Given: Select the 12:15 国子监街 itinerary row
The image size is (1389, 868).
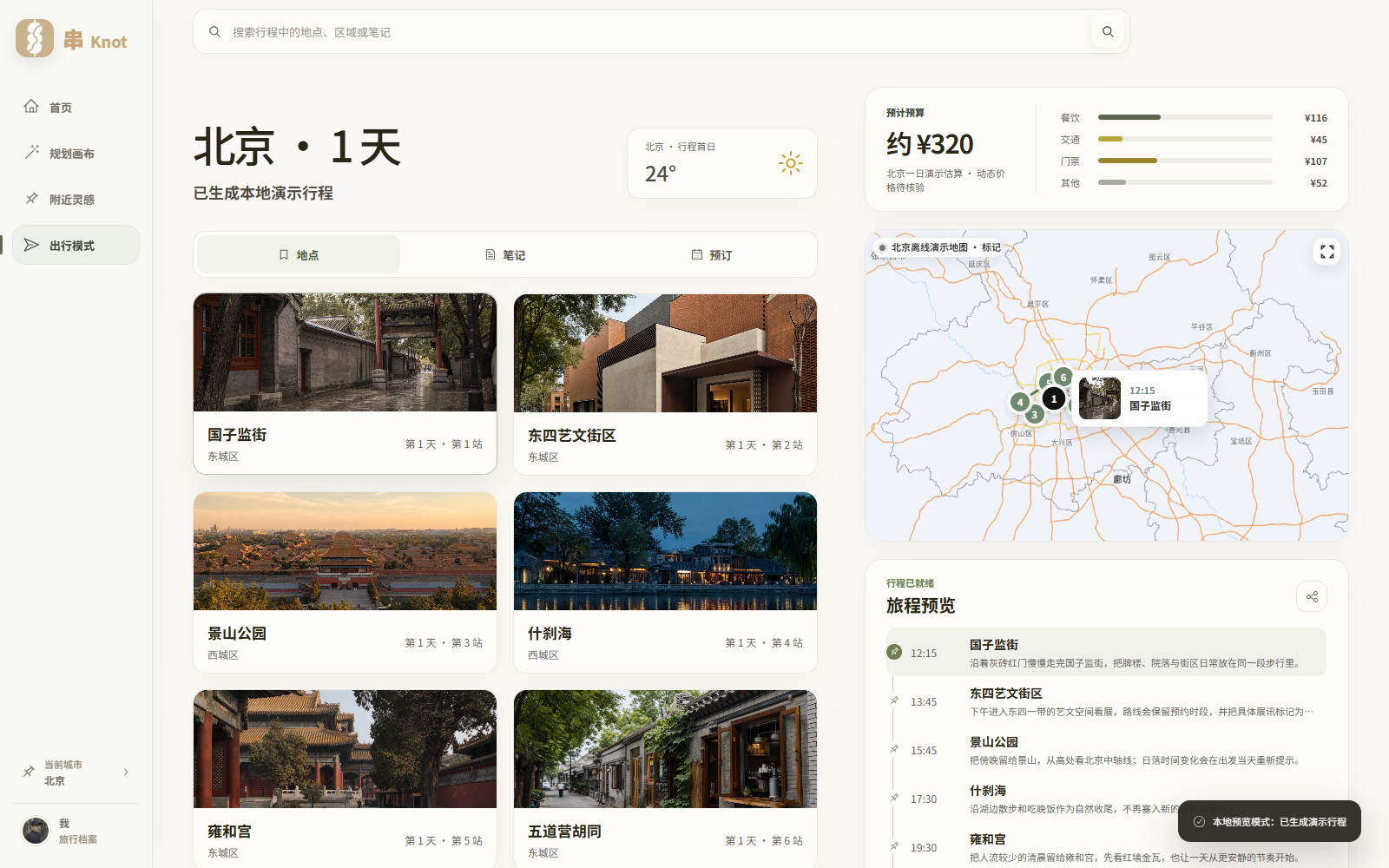Looking at the screenshot, I should tap(1106, 652).
